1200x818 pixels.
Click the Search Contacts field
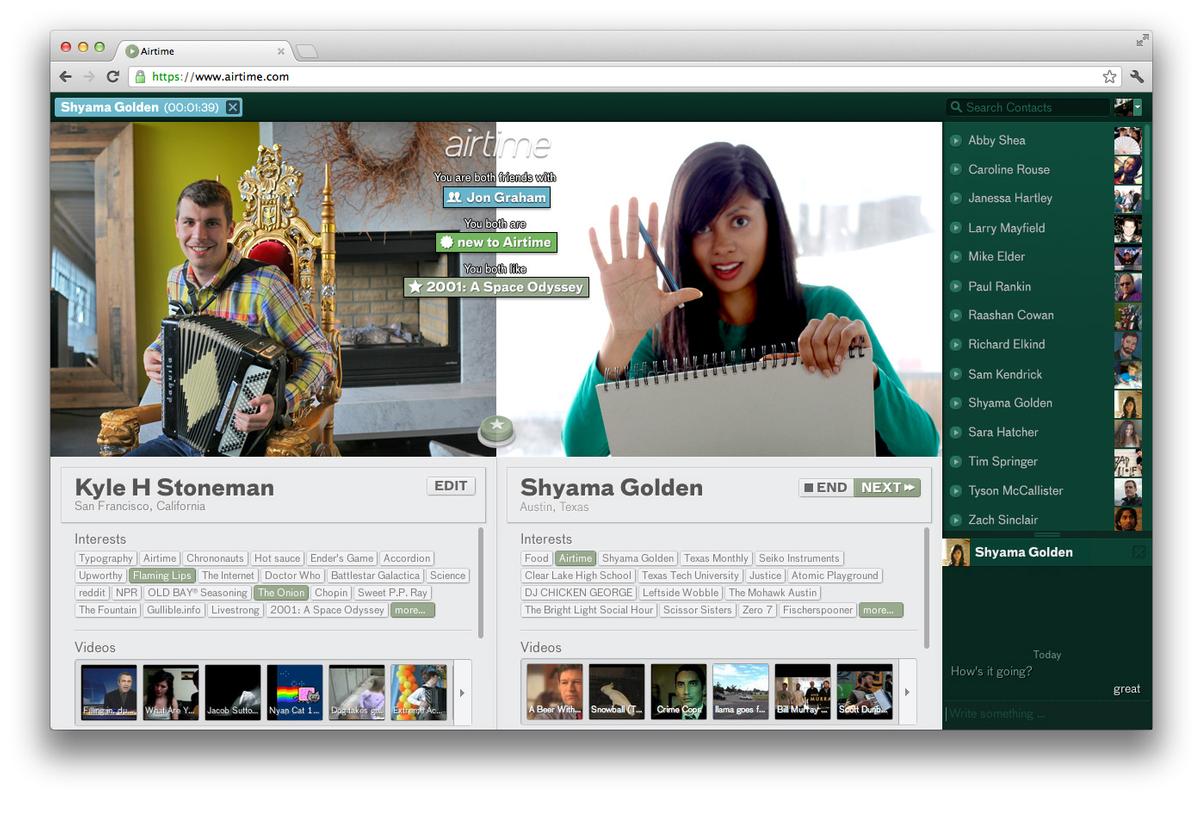coord(1028,107)
